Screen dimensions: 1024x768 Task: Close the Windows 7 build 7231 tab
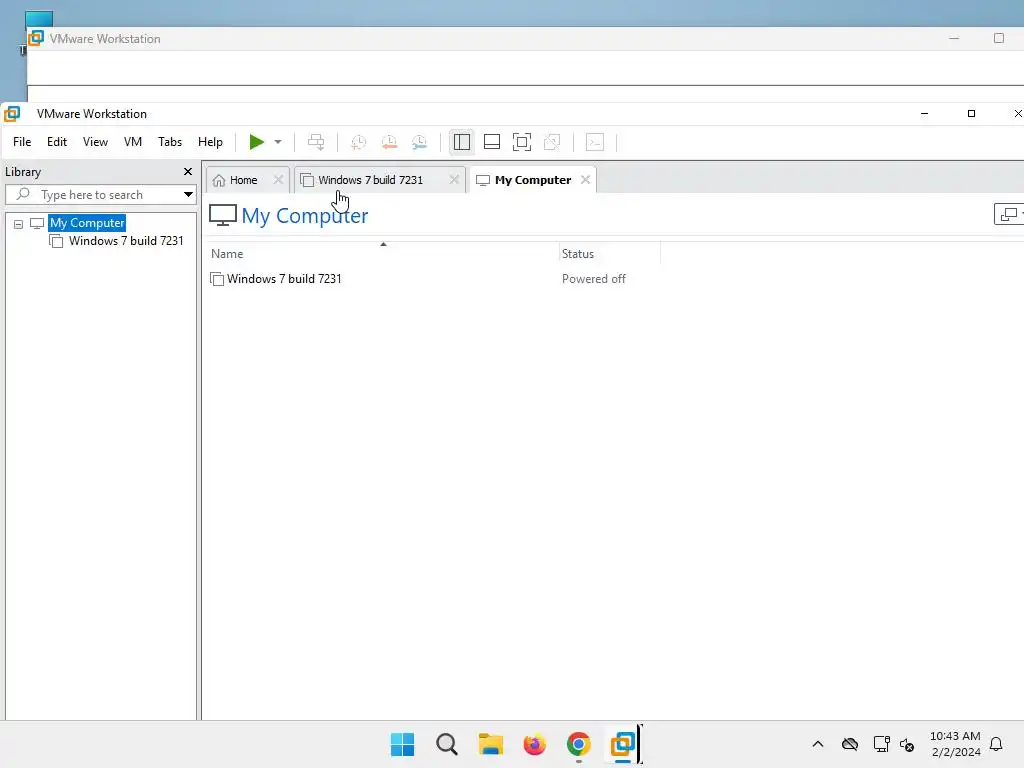pyautogui.click(x=455, y=180)
